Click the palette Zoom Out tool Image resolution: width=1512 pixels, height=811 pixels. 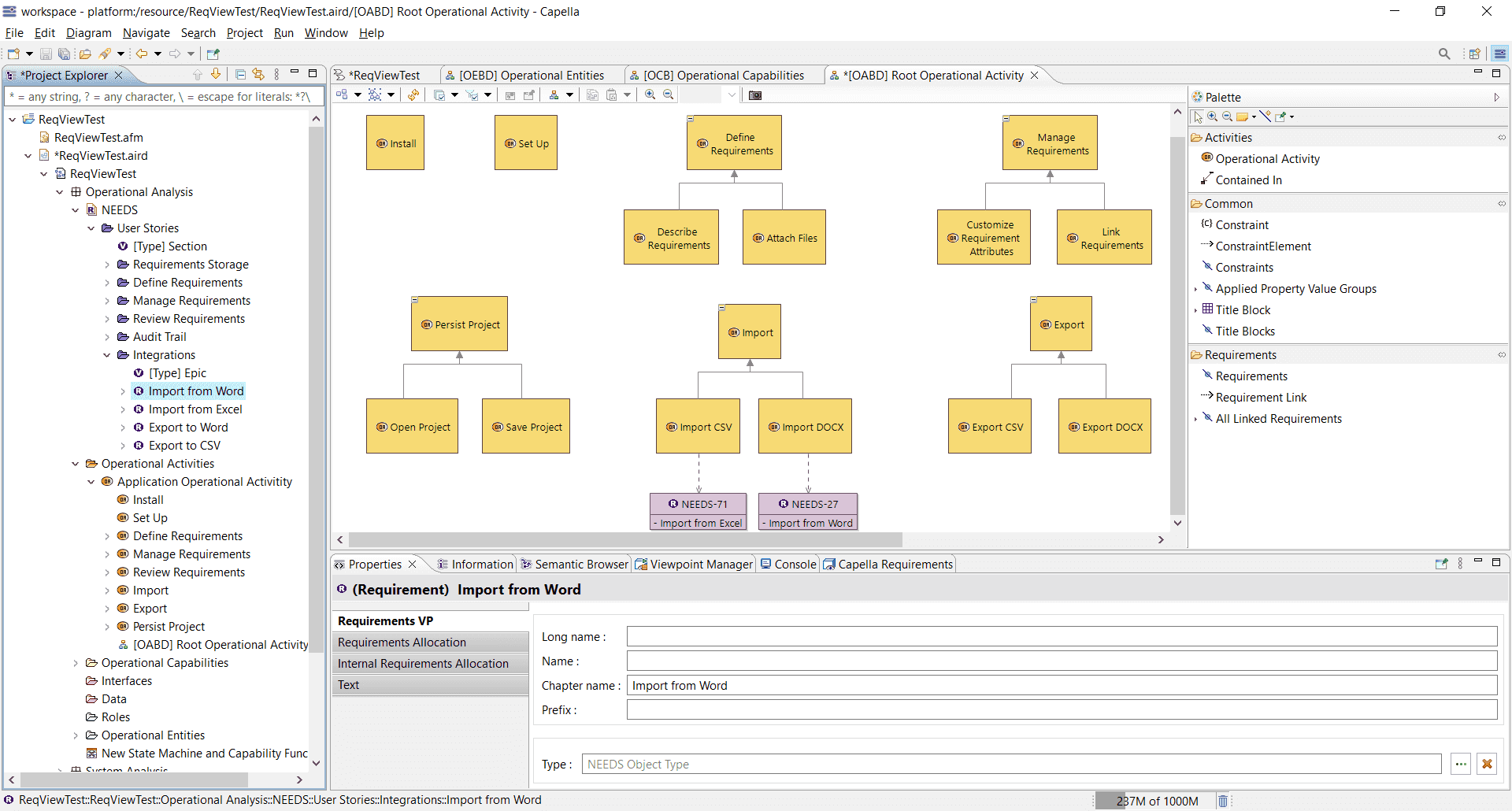coord(1227,117)
